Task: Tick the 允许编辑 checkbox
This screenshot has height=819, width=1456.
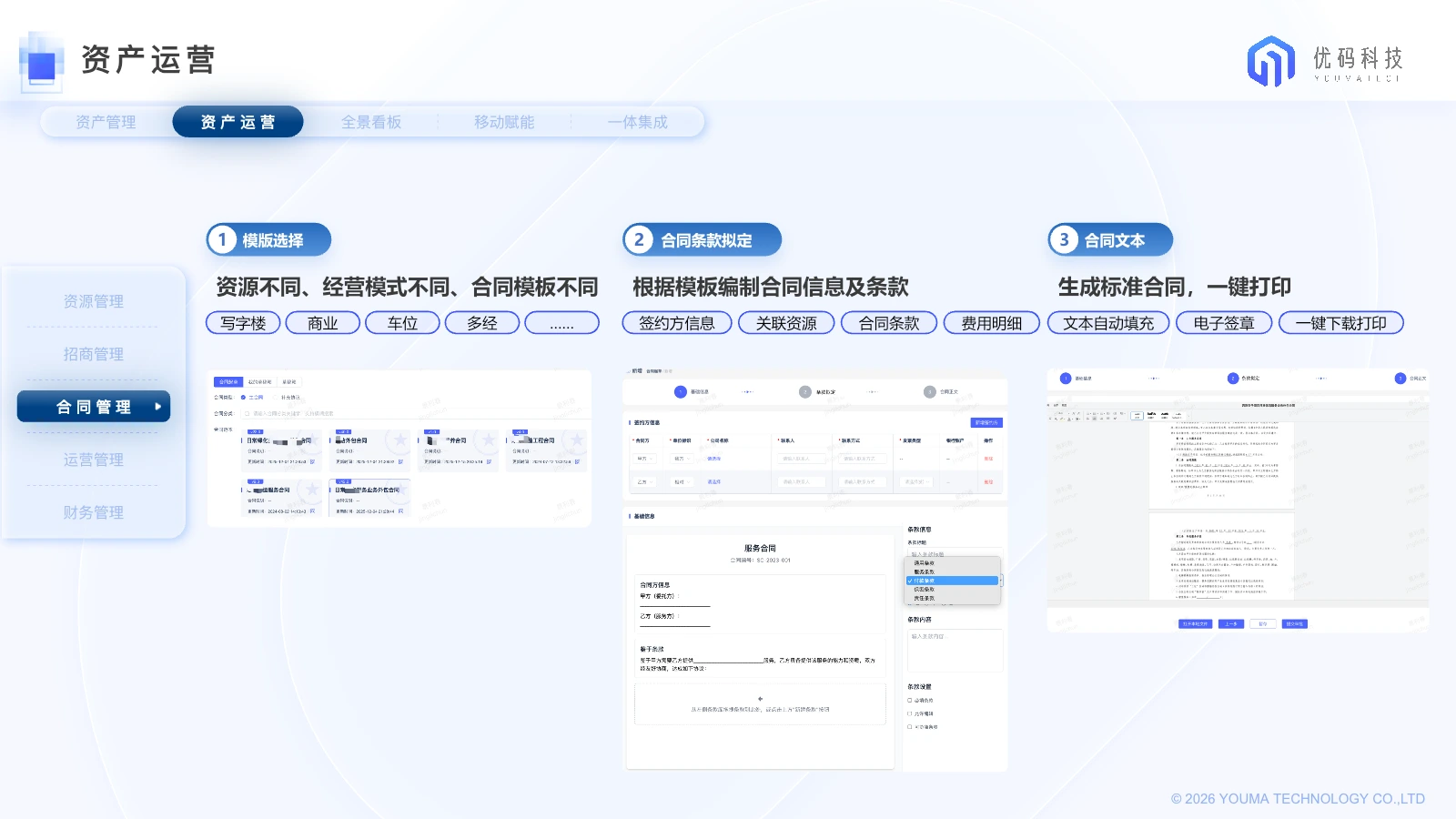Action: (x=909, y=713)
